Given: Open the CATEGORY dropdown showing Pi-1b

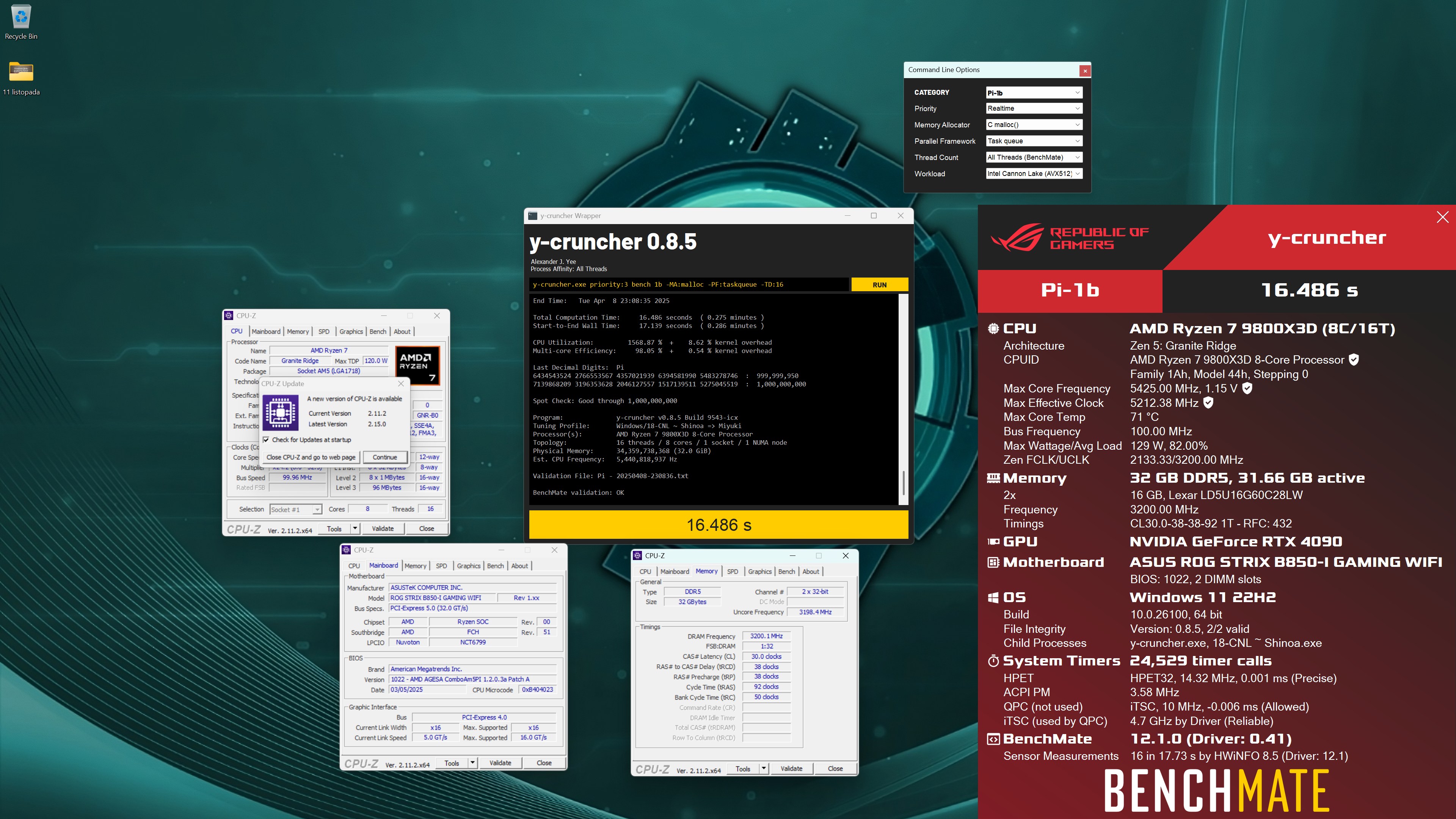Looking at the screenshot, I should point(1034,93).
